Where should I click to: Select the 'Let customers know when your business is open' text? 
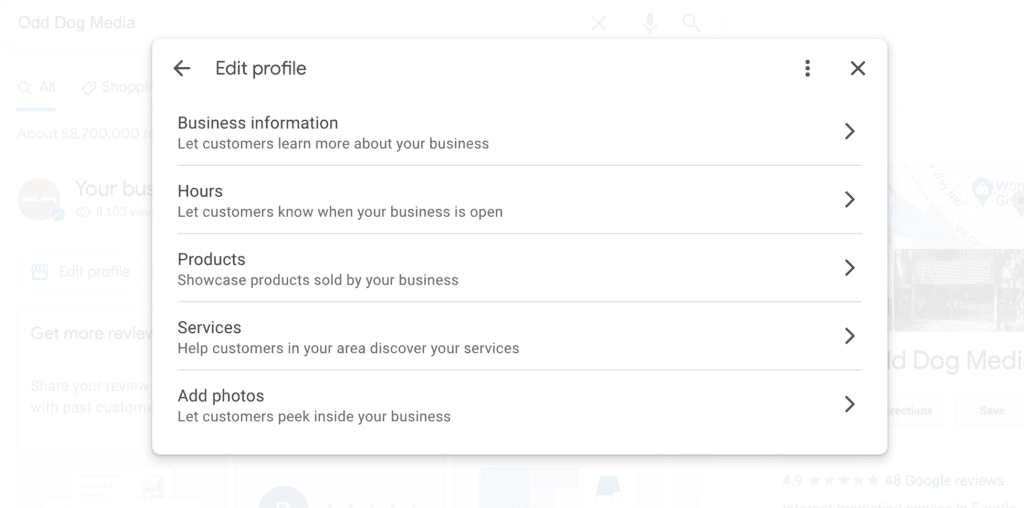340,212
